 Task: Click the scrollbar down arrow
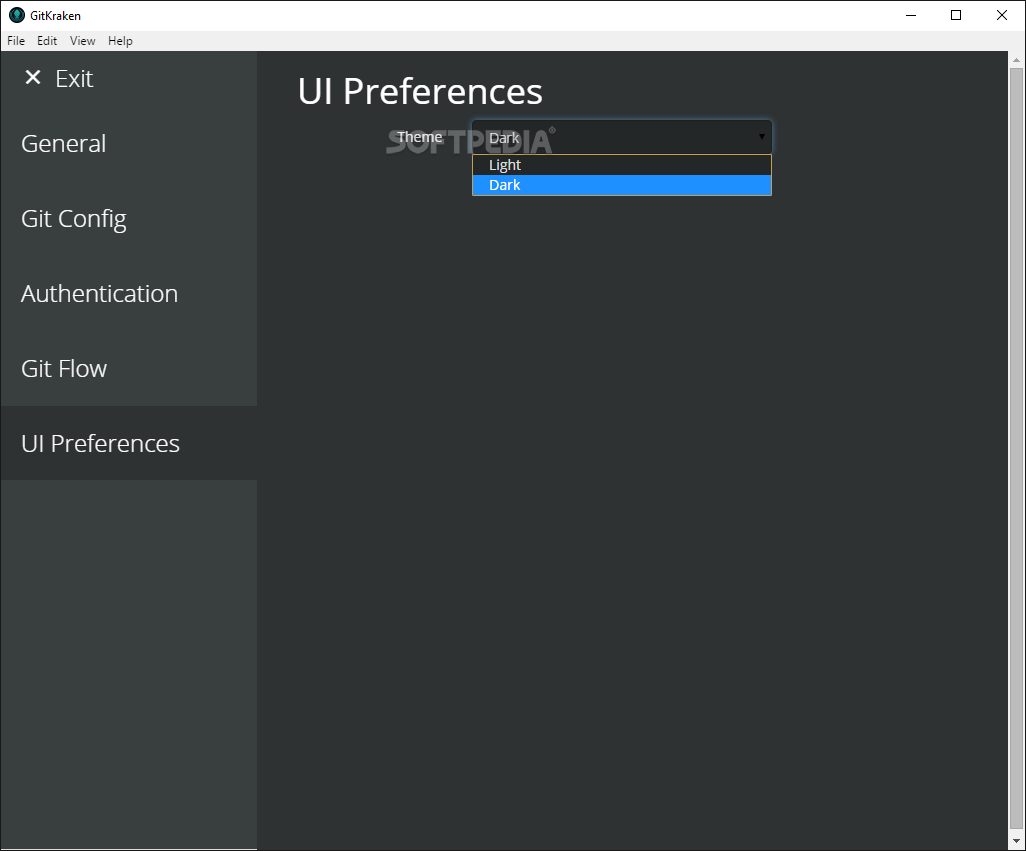1016,841
